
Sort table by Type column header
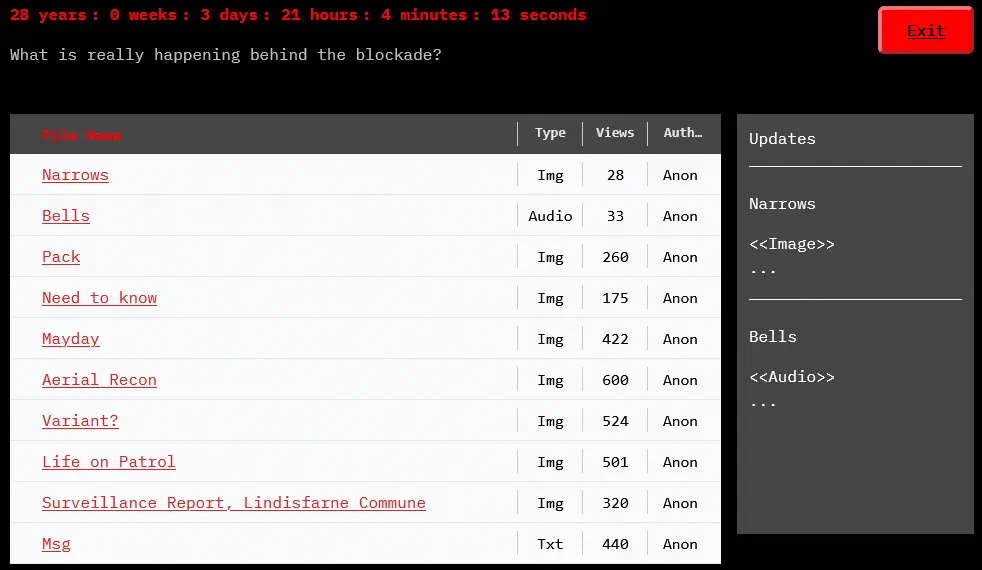550,133
